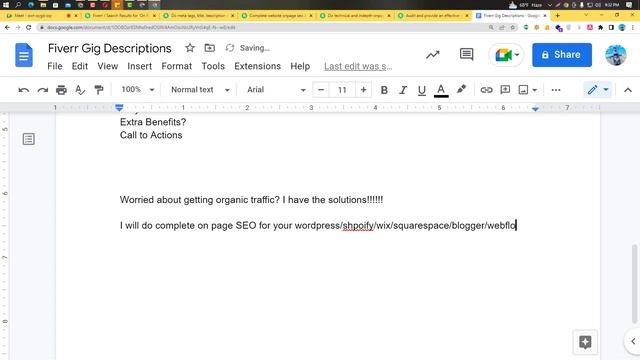Move document using the folder icon

(209, 48)
